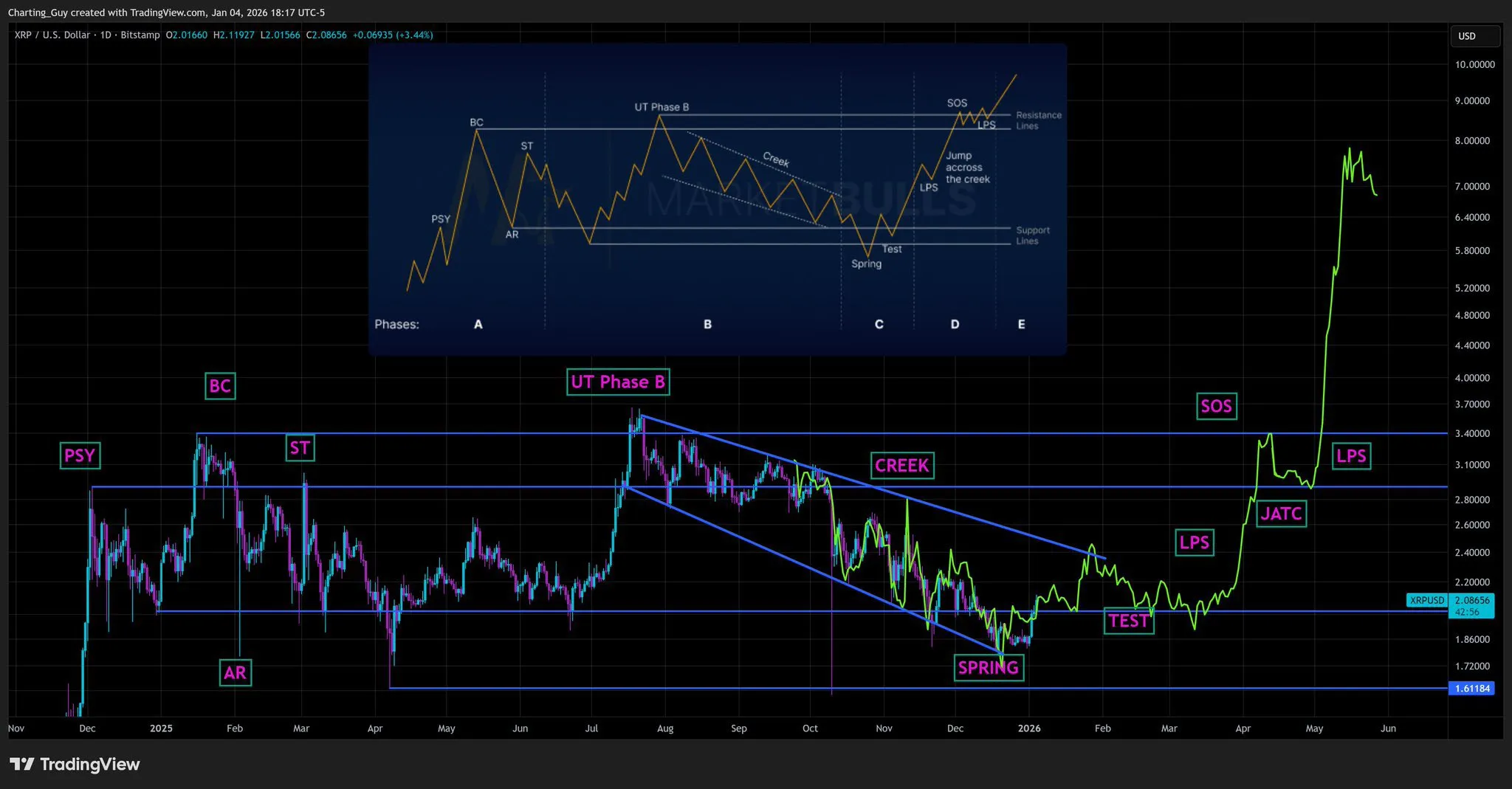Open the USD currency selector in the top right
1512x789 pixels.
click(1474, 35)
